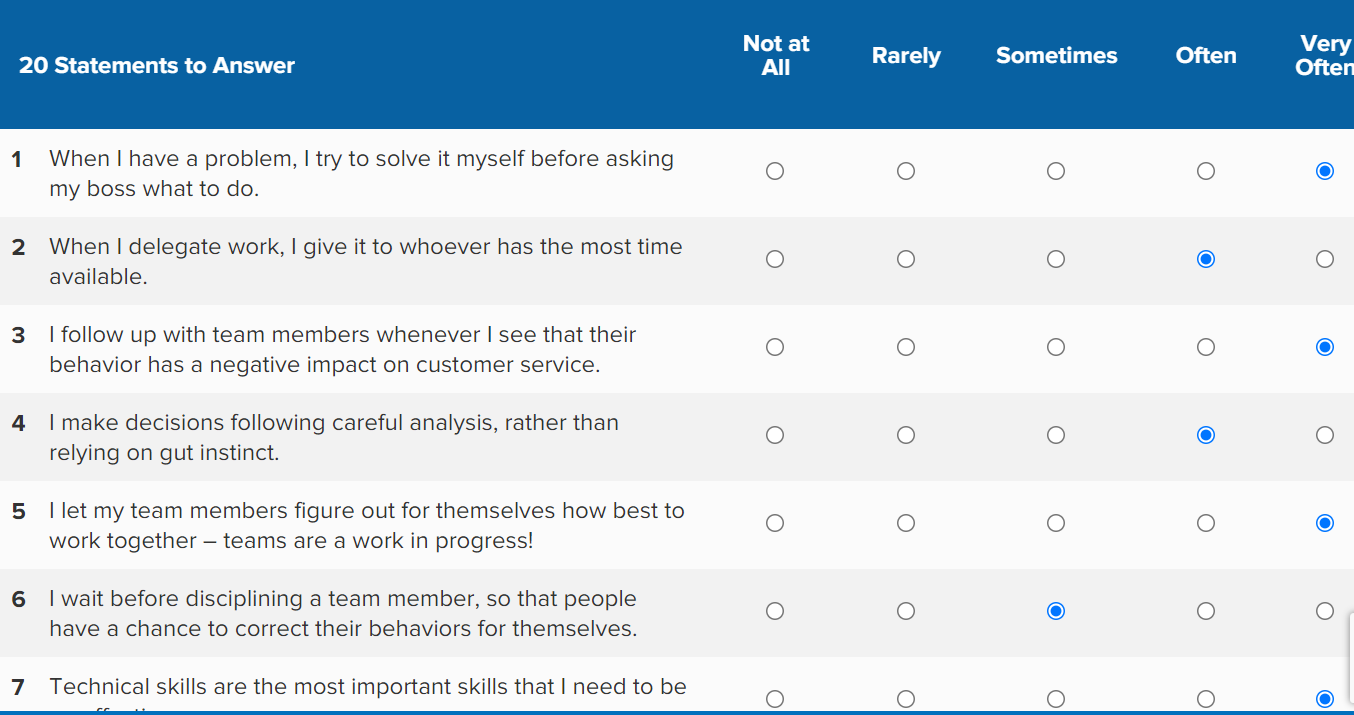The image size is (1354, 715).
Task: Choose 'Very Often' for statement 6
Action: tap(1325, 611)
